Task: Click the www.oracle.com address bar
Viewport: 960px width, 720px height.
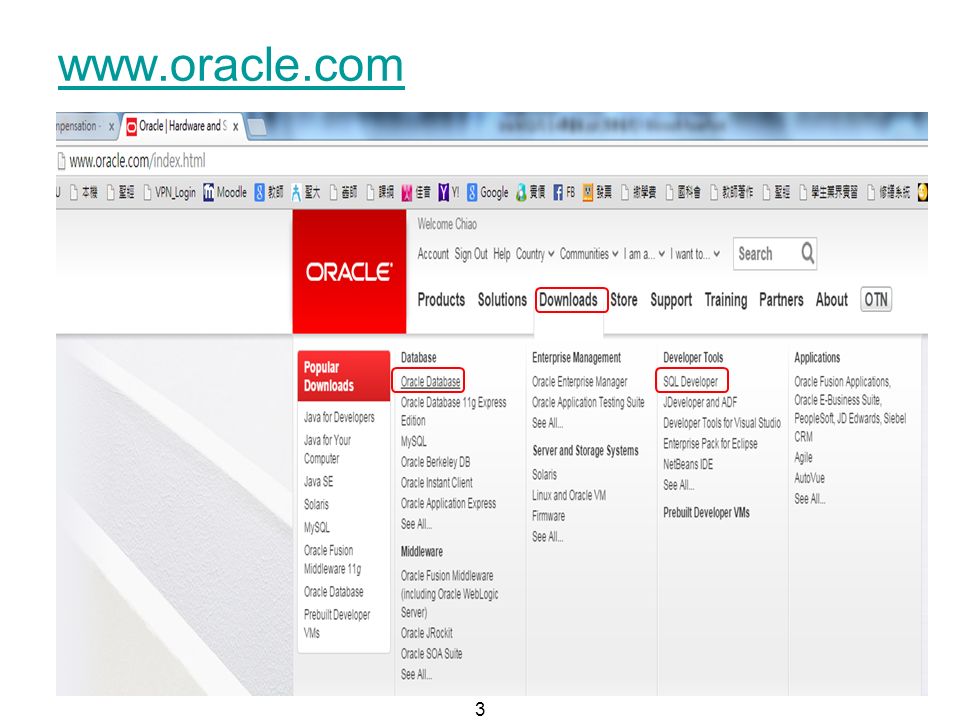Action: point(492,161)
